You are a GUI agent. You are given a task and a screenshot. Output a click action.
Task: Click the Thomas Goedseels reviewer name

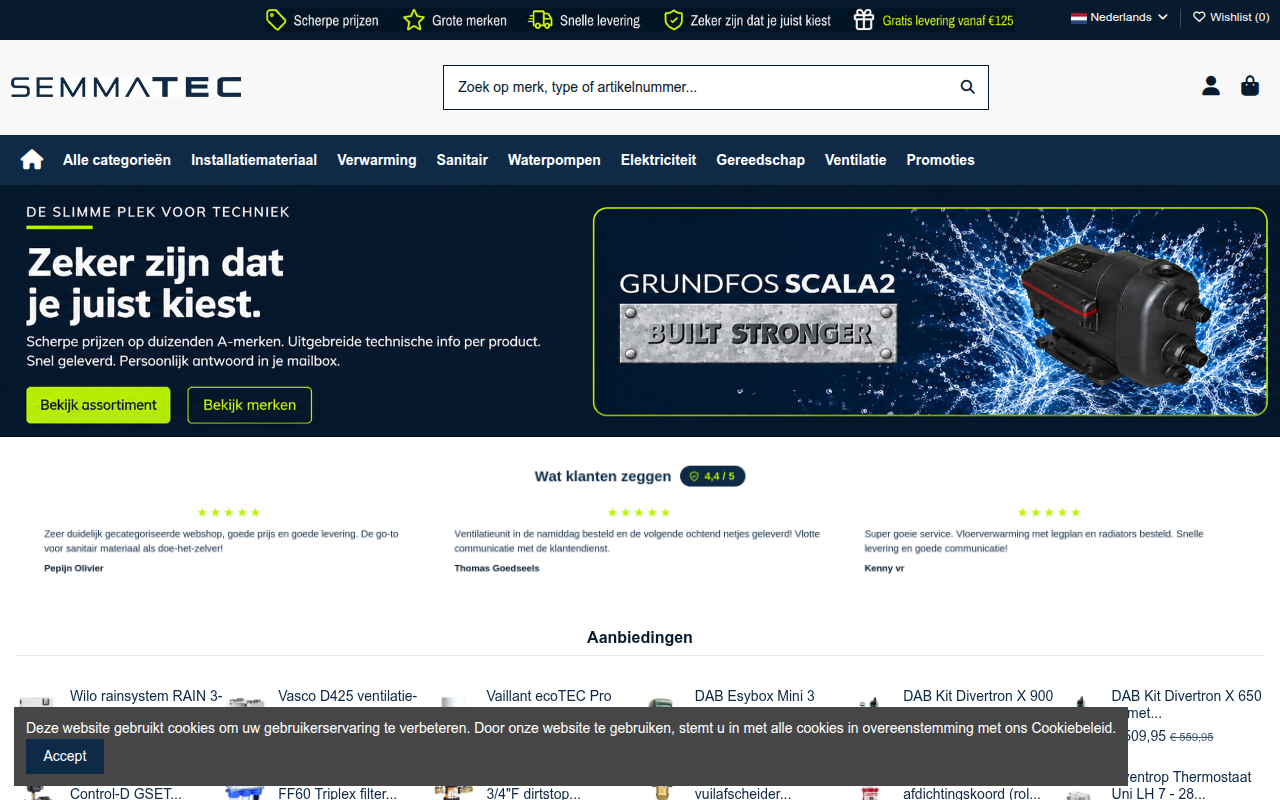click(x=497, y=568)
